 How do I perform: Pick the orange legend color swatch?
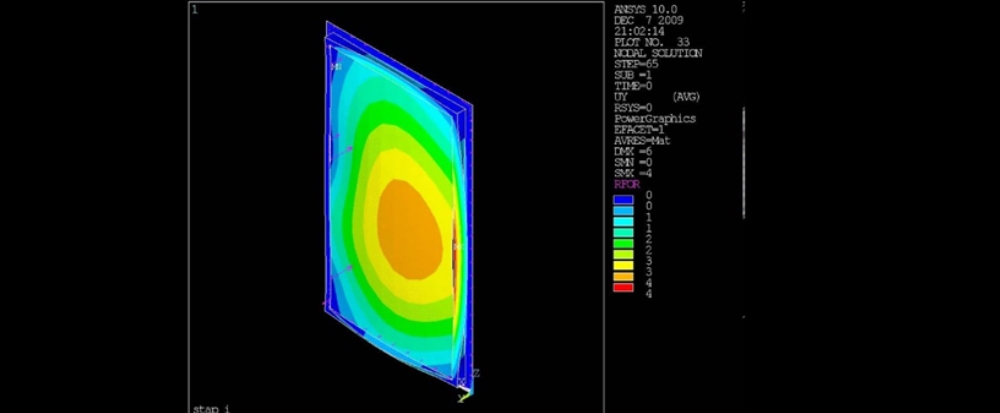[622, 276]
